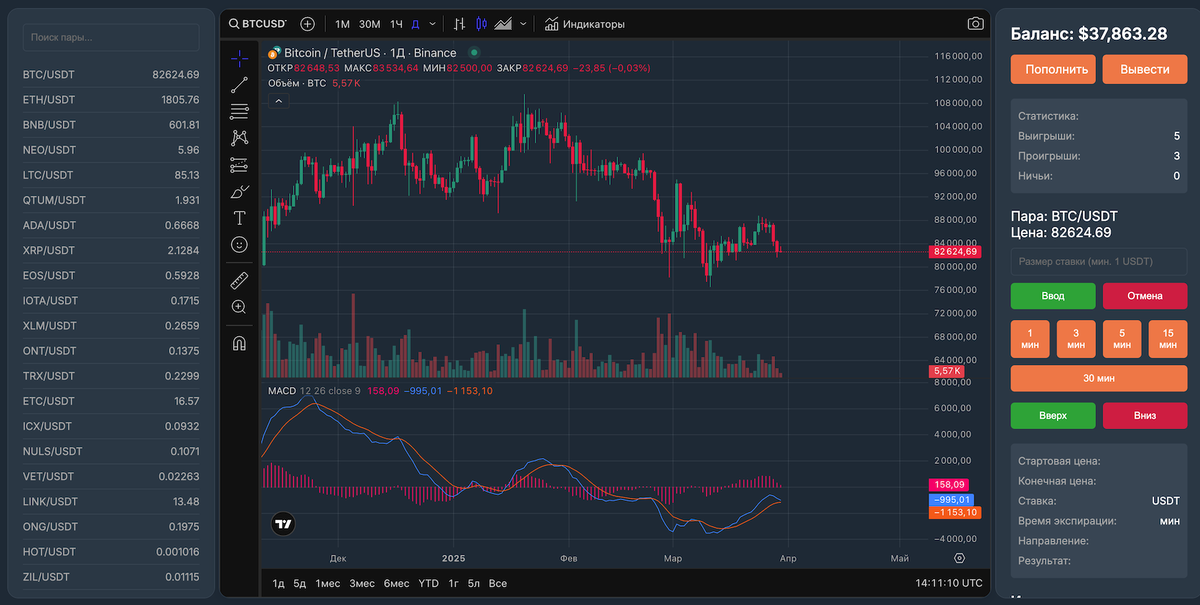
Task: Choose the 30 мин expiry
Action: (x=1099, y=378)
